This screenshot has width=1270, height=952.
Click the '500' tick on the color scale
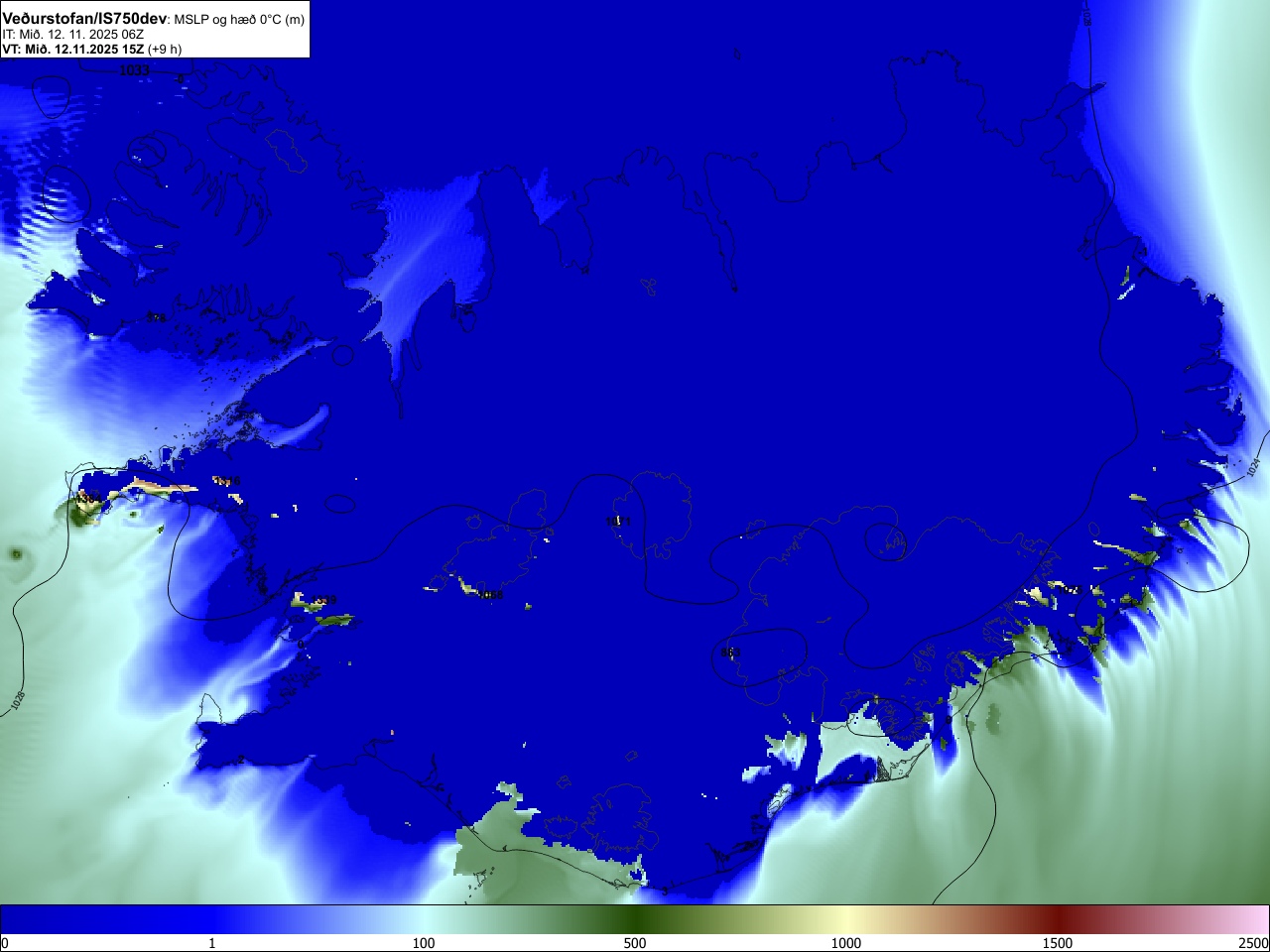click(x=635, y=943)
